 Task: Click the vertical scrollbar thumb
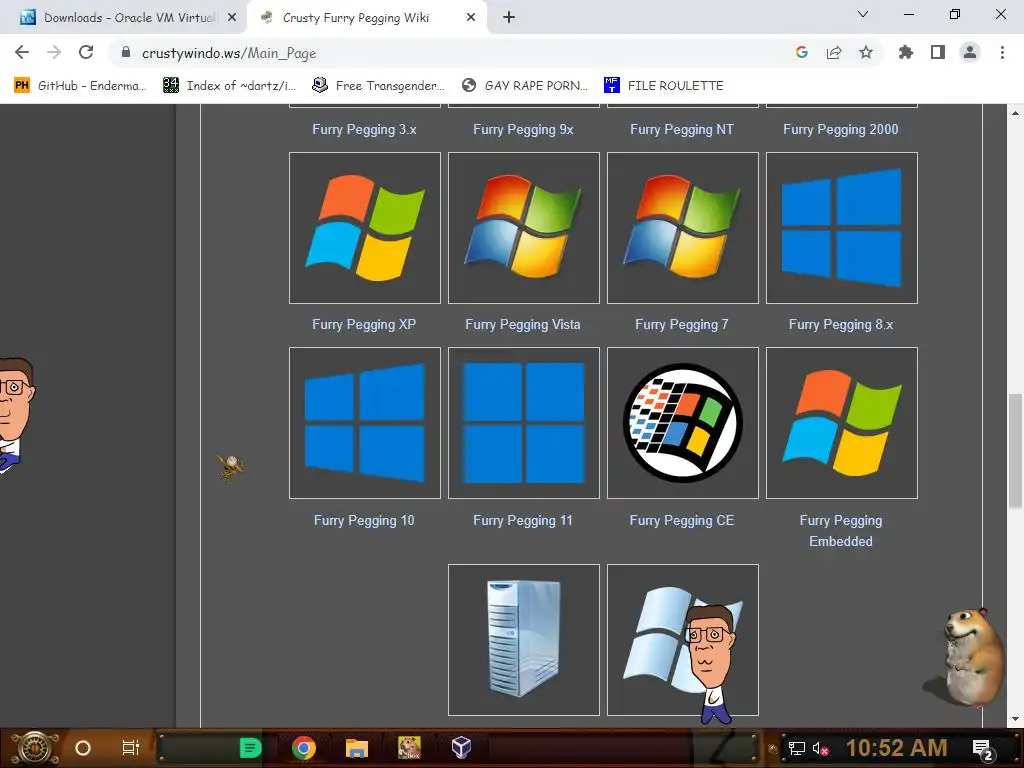(x=1015, y=451)
